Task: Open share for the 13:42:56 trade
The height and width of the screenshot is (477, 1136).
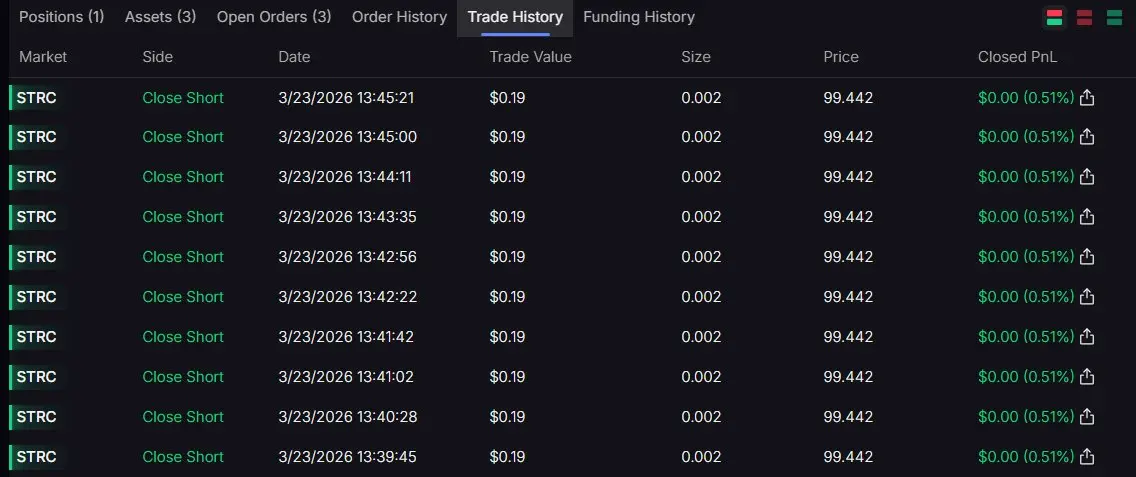Action: click(1087, 257)
